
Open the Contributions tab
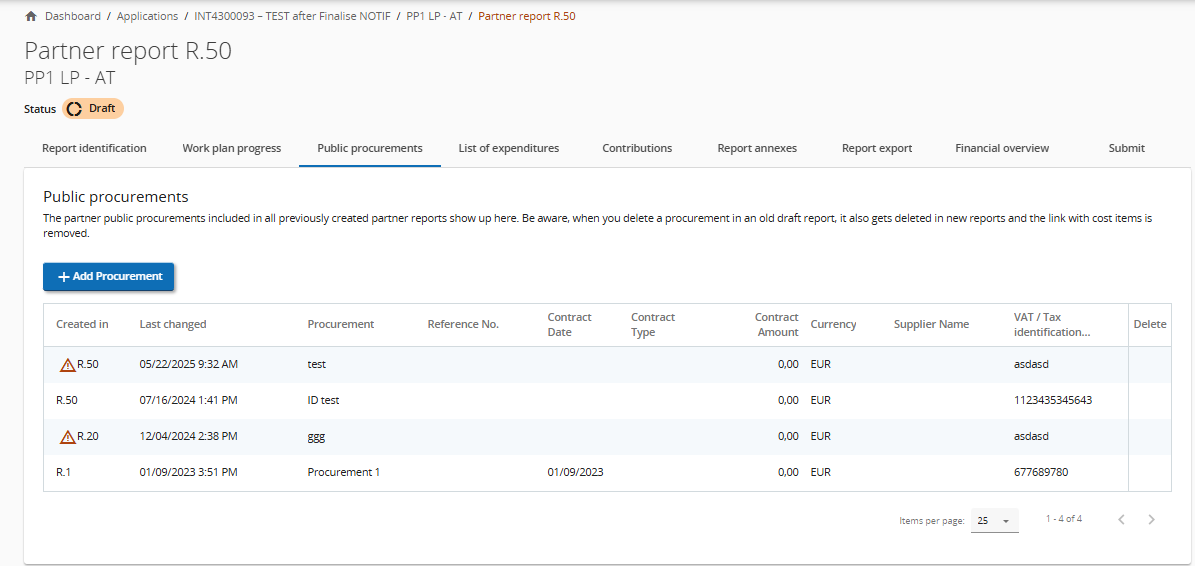pyautogui.click(x=636, y=148)
